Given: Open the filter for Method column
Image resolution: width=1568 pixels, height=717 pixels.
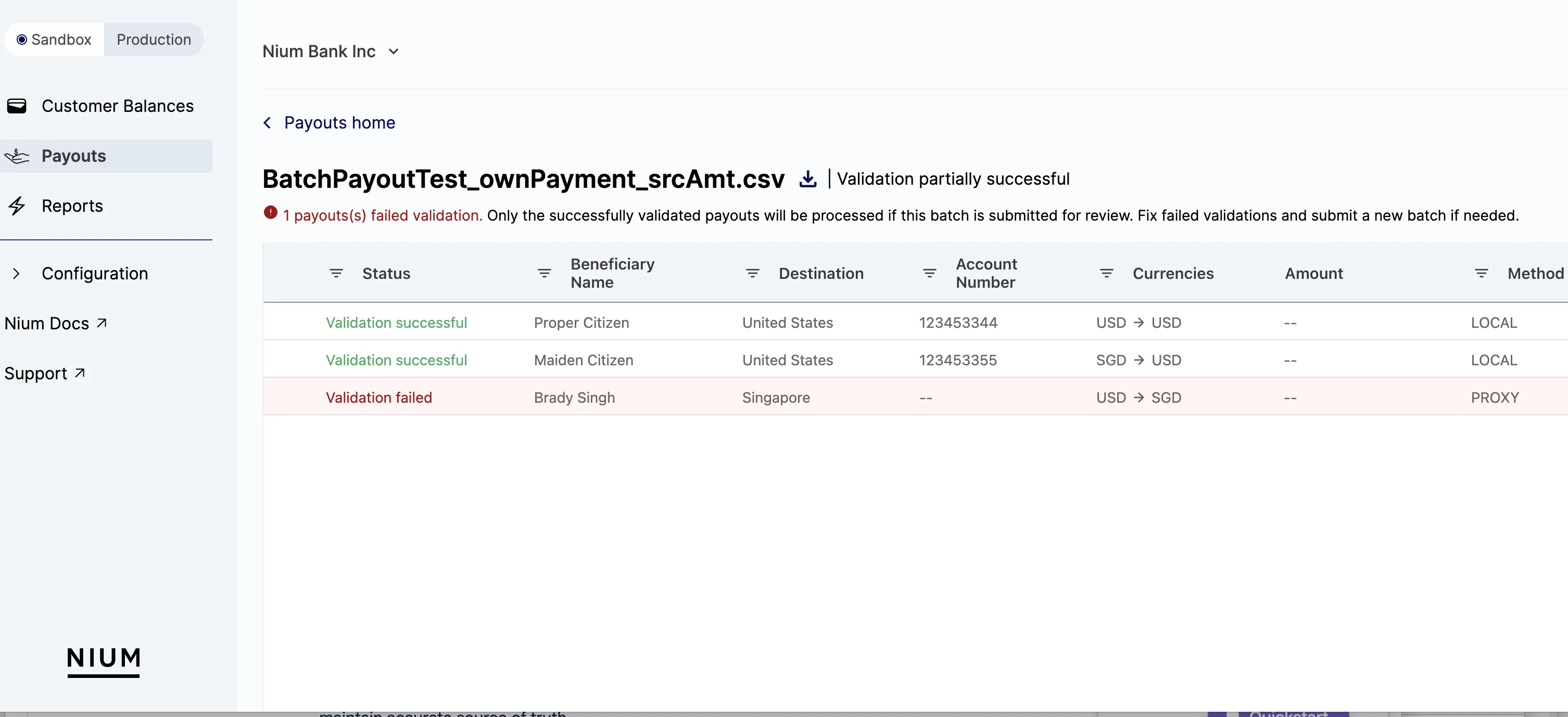Looking at the screenshot, I should pyautogui.click(x=1482, y=274).
